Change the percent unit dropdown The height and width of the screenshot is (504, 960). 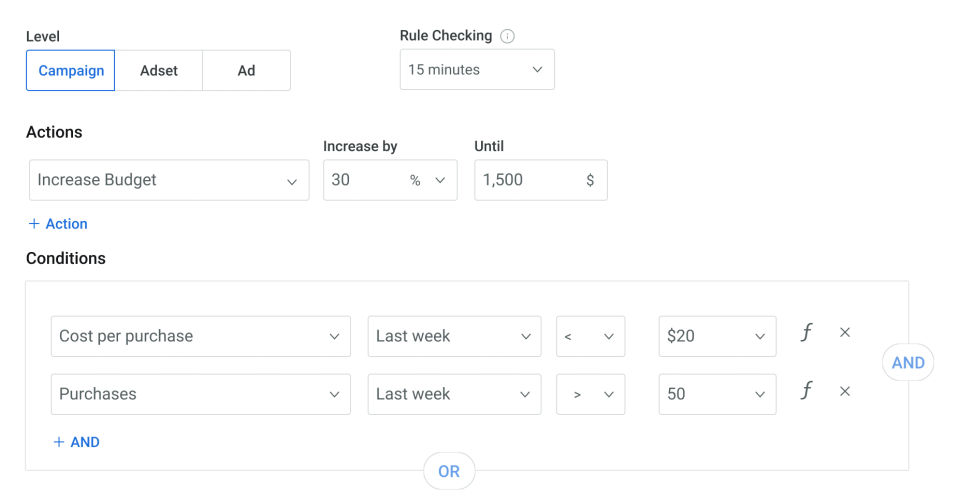427,181
